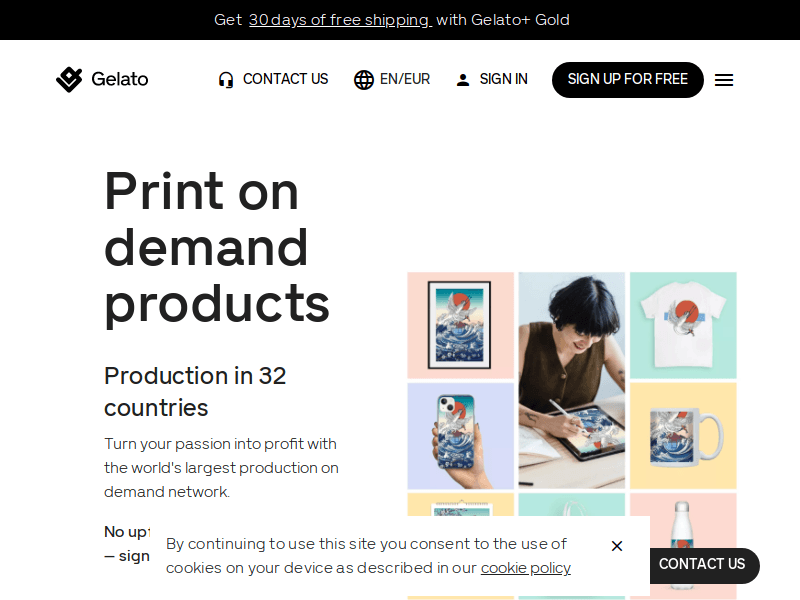Viewport: 800px width, 600px height.
Task: Click the Gelato logo icon
Action: pyautogui.click(x=69, y=79)
